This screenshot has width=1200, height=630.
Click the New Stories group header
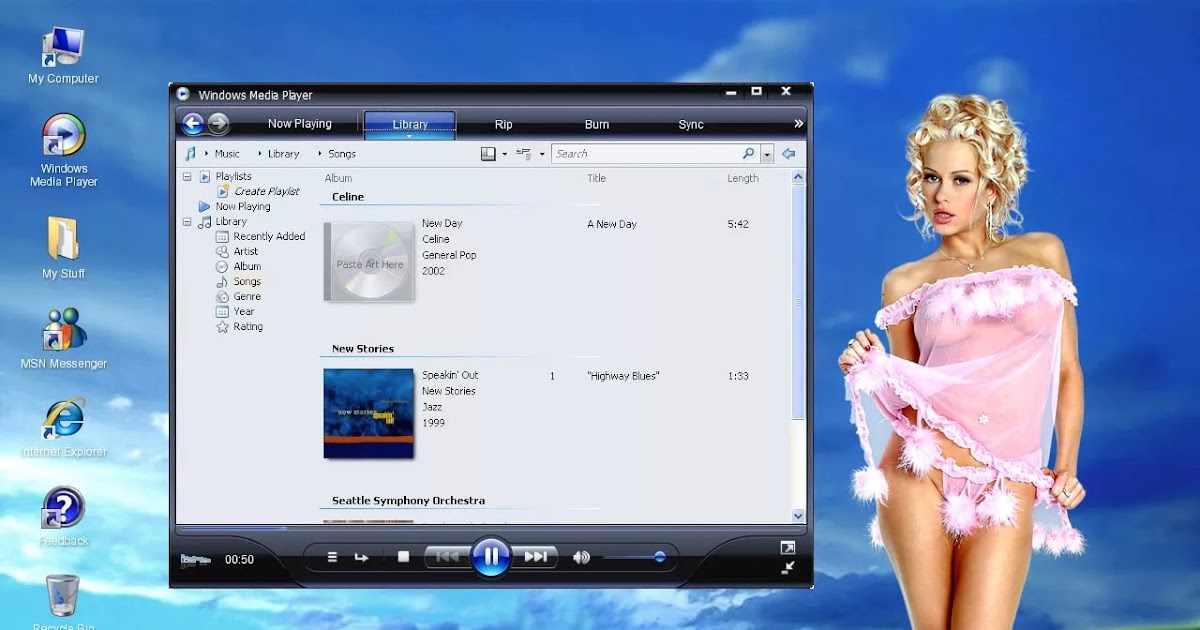(363, 349)
